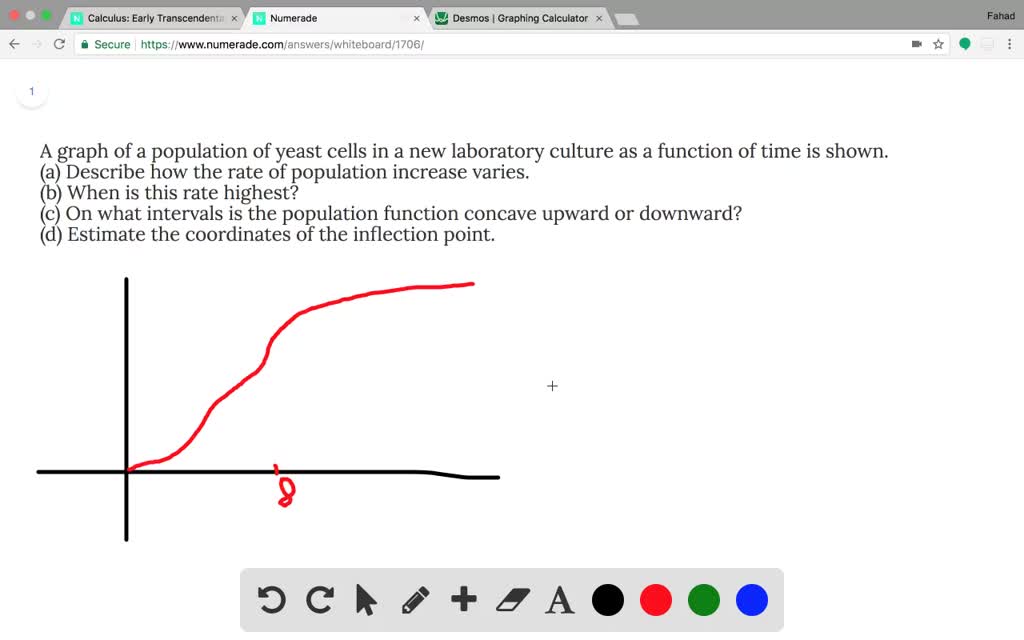Open the Chrome three-dot menu
The height and width of the screenshot is (640, 1024).
pyautogui.click(x=1011, y=44)
